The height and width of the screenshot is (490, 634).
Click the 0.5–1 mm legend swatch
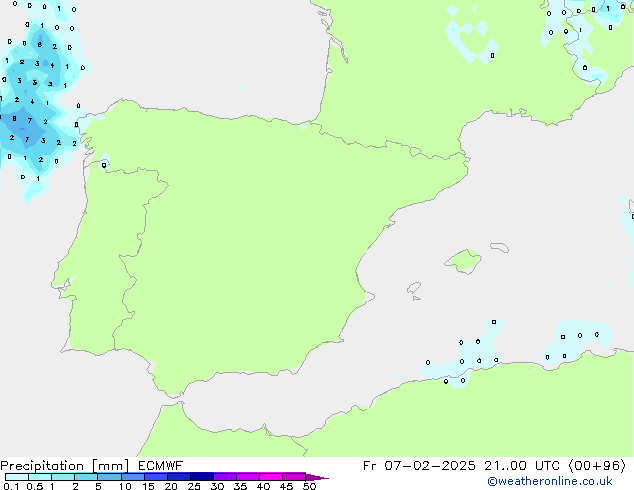point(40,477)
